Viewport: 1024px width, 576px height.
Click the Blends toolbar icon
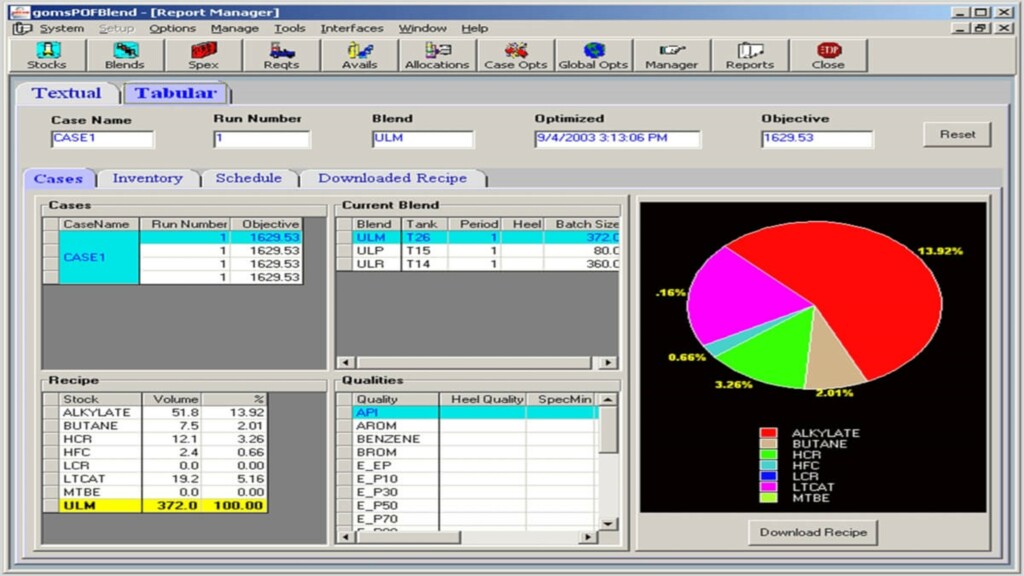[x=124, y=55]
